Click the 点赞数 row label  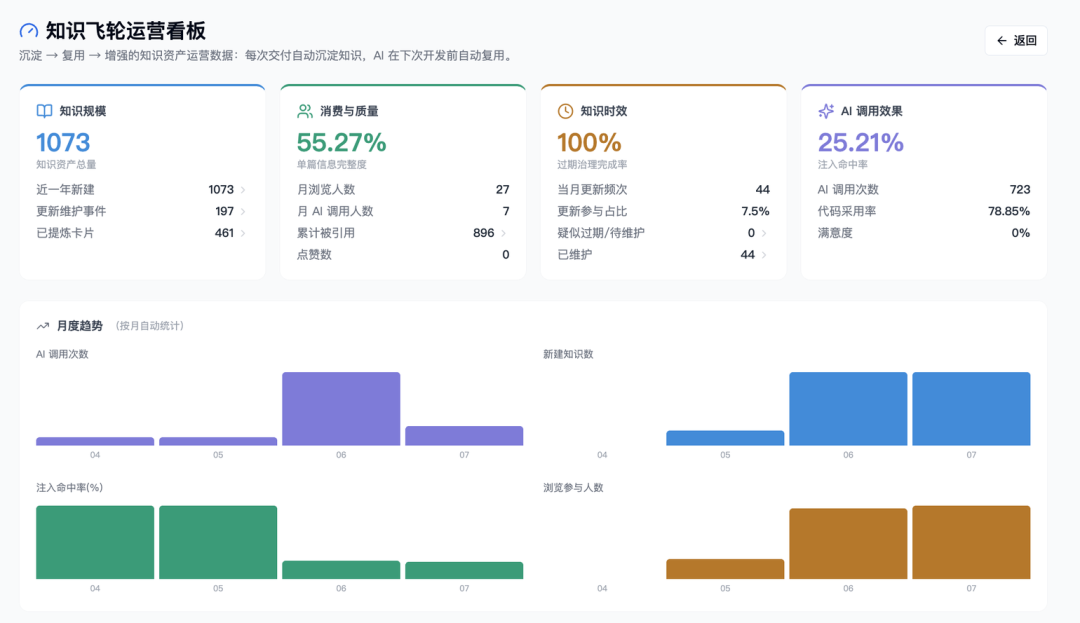[314, 255]
